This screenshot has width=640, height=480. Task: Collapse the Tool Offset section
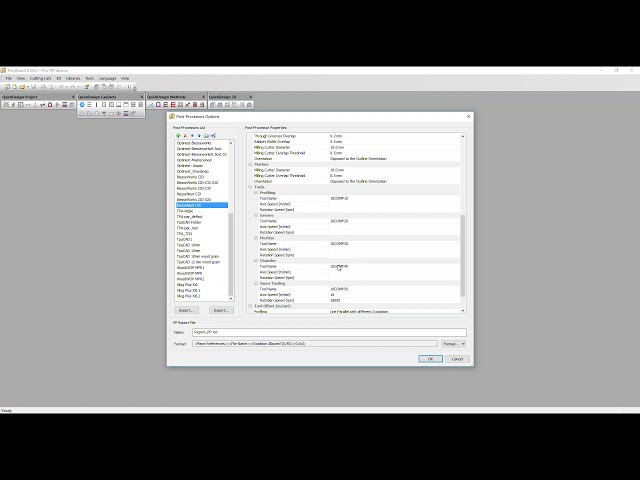250,306
